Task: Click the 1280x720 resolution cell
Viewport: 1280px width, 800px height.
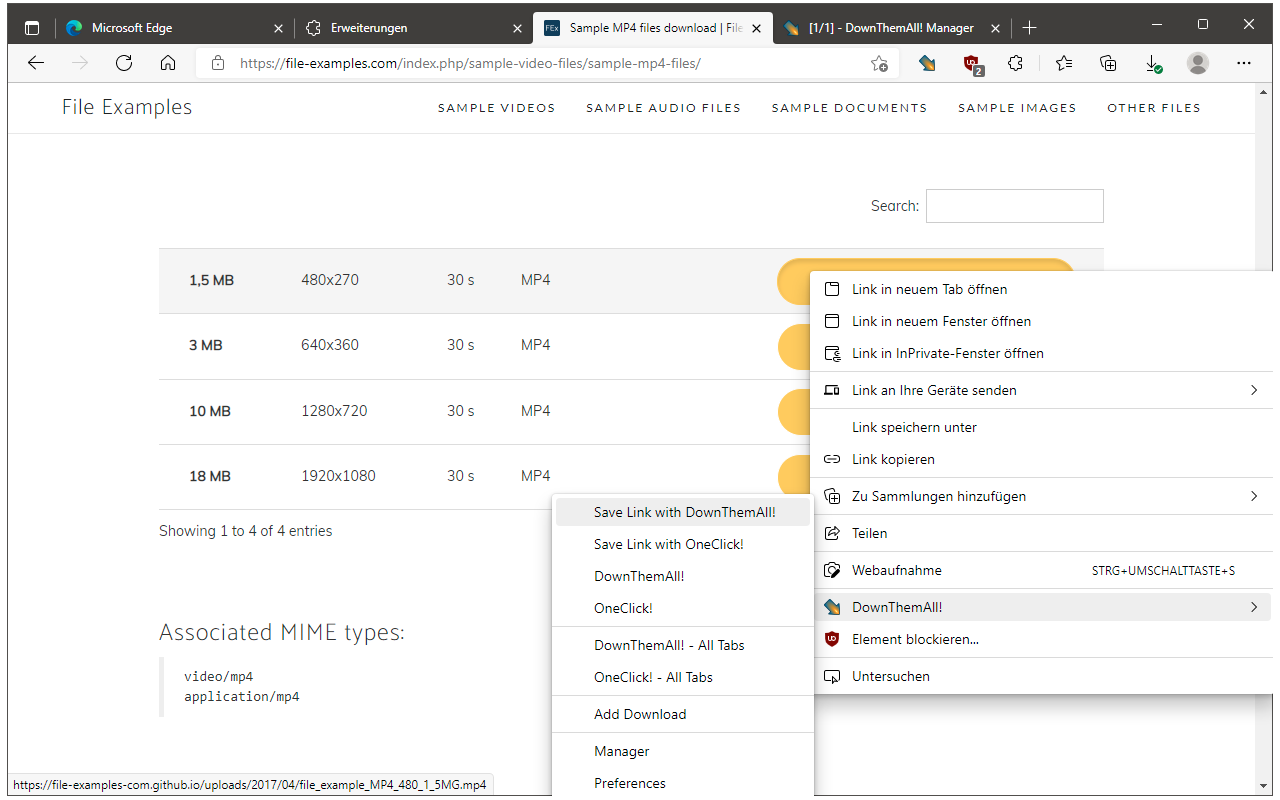Action: tap(334, 411)
